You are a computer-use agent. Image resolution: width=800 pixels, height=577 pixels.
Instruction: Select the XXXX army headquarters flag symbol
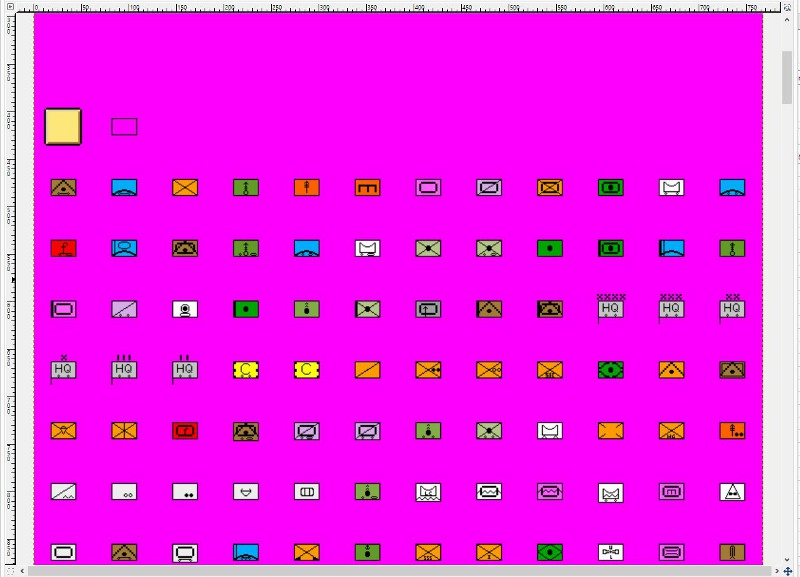pyautogui.click(x=611, y=309)
